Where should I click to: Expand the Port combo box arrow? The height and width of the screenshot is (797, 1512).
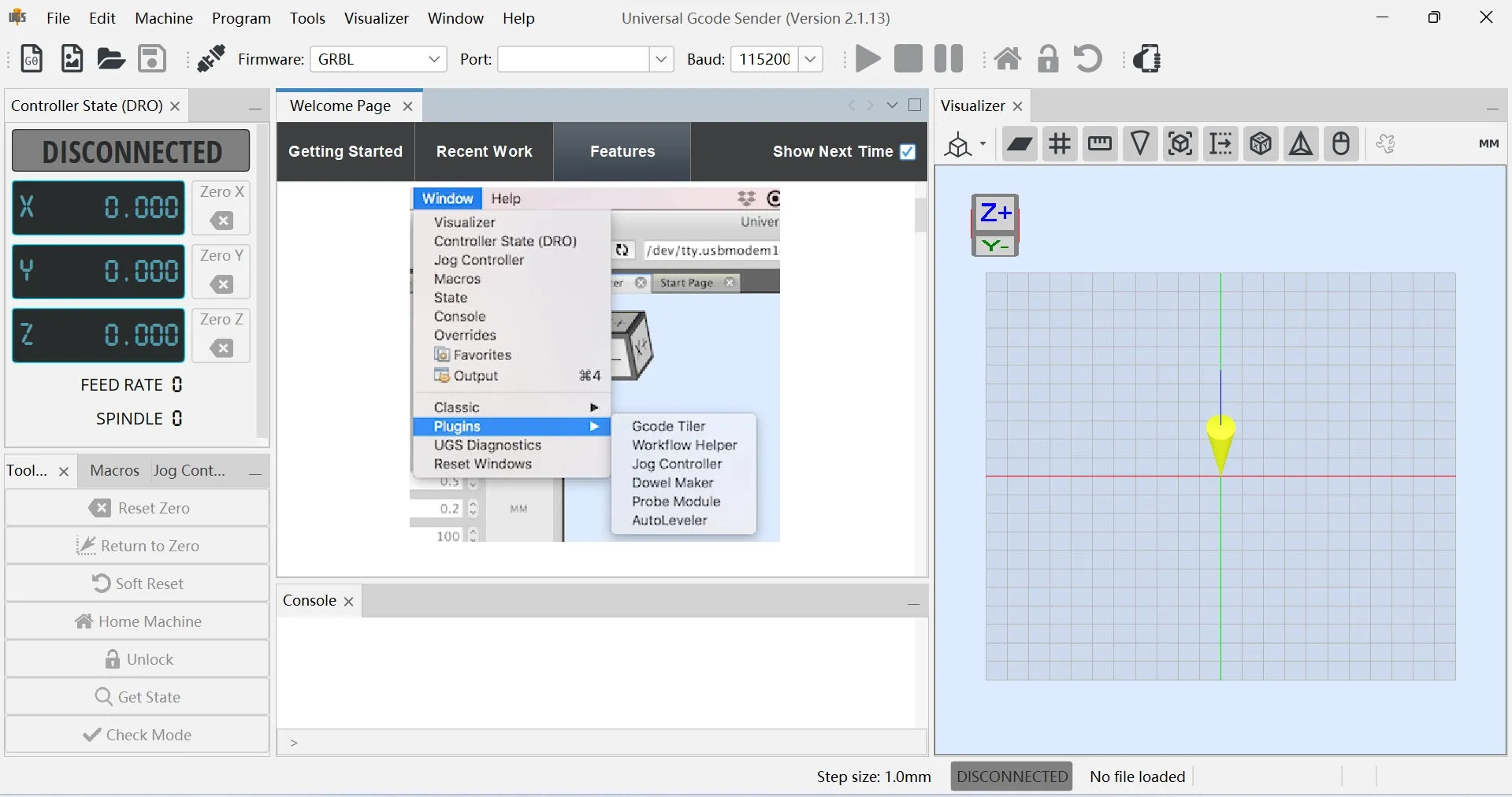click(x=661, y=59)
